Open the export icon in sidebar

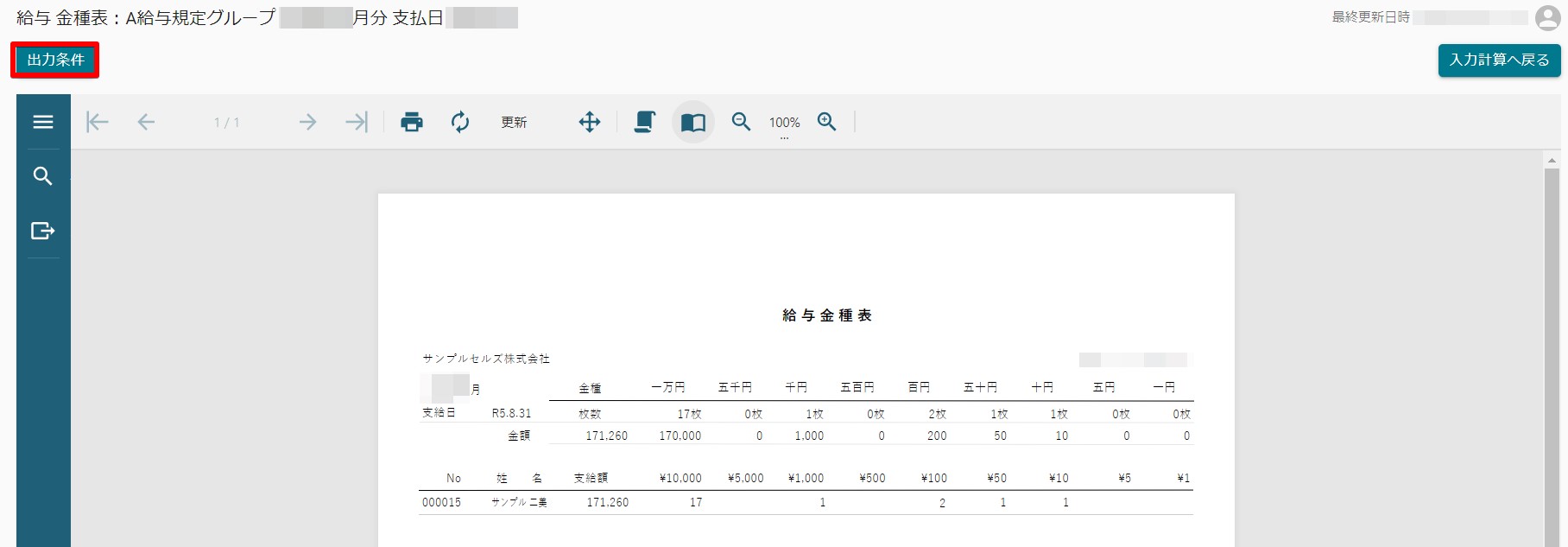click(43, 231)
